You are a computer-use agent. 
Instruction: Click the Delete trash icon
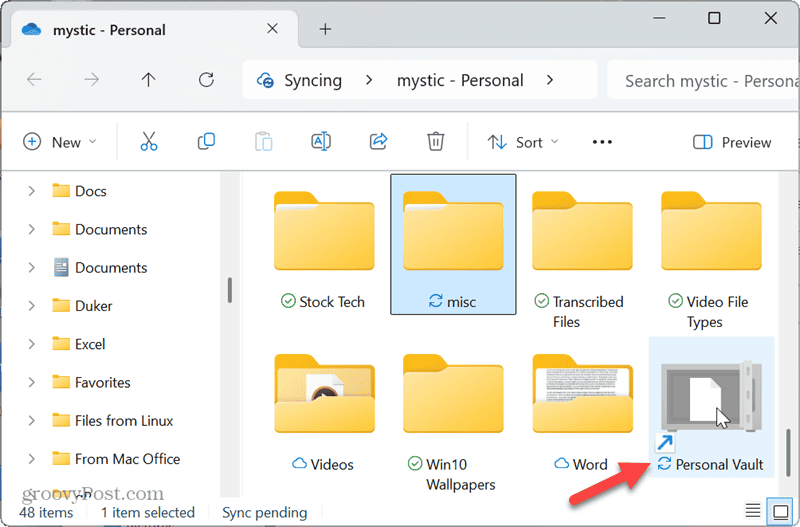coord(435,141)
